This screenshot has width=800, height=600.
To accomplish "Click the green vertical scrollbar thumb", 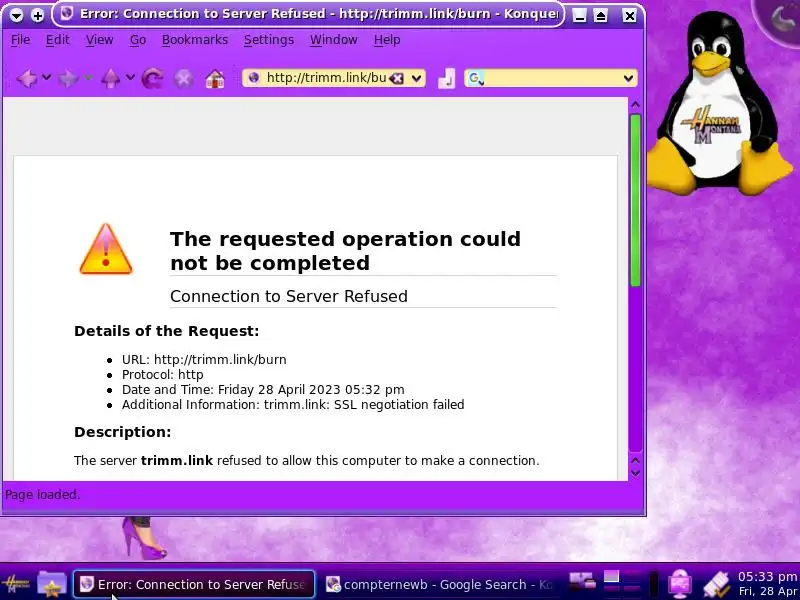I will point(635,201).
